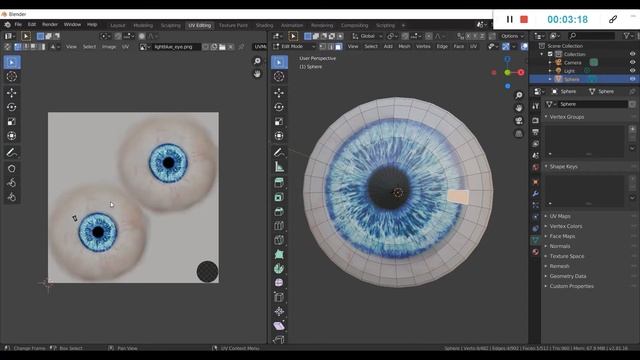Click the pan hand icon in UV editor
This screenshot has height=360, width=640.
(x=257, y=74)
